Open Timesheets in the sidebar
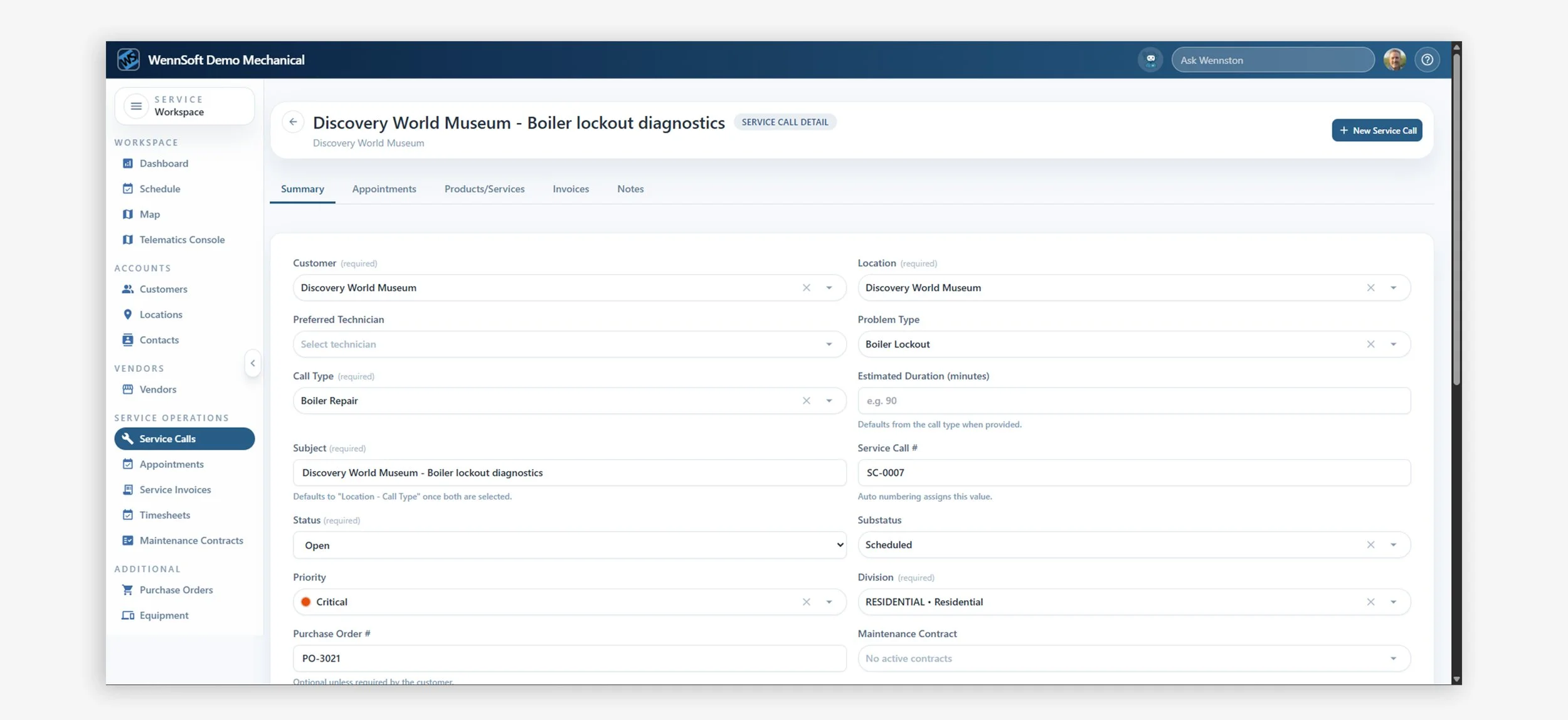 coord(164,515)
